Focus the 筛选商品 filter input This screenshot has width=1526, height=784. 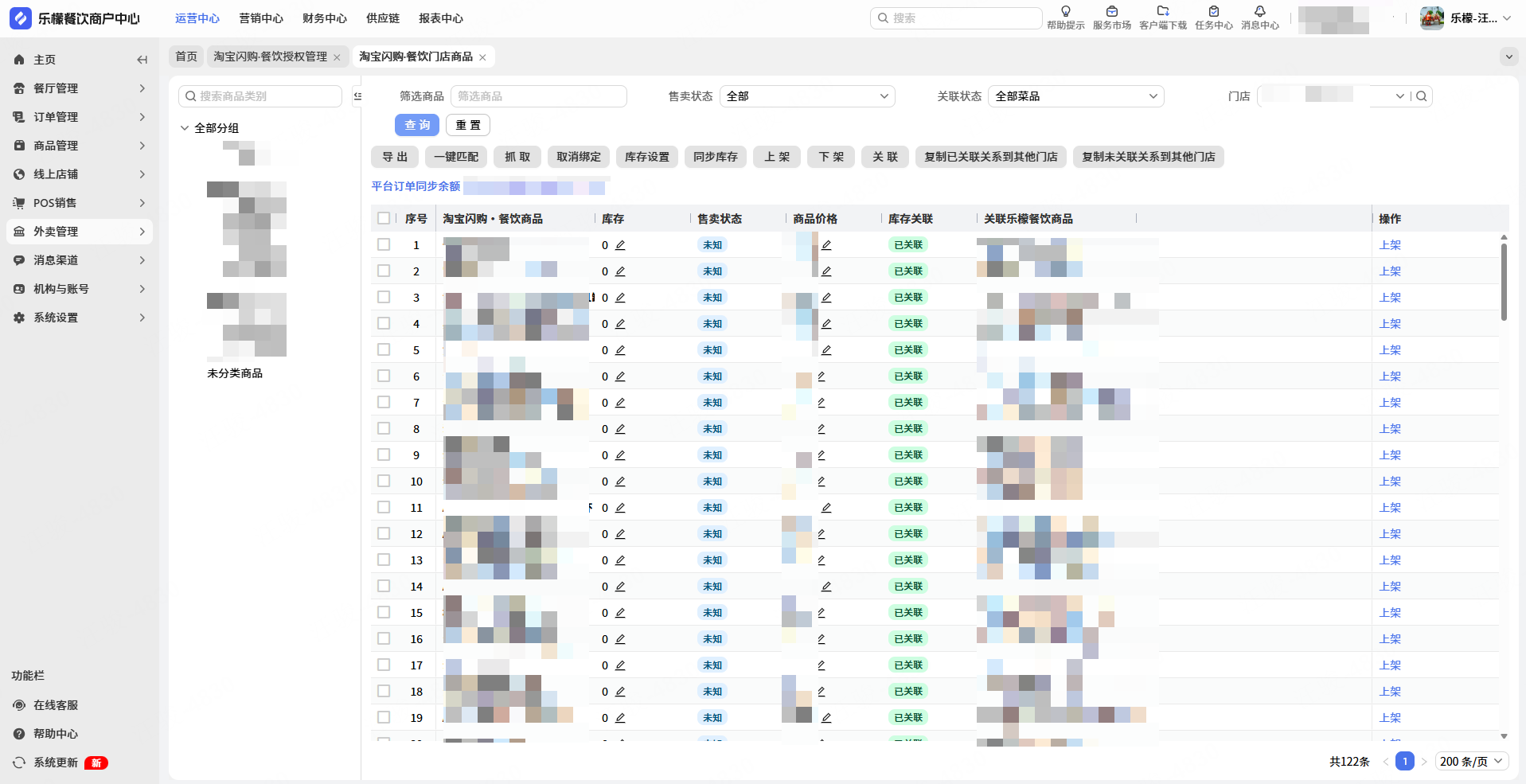[x=539, y=96]
